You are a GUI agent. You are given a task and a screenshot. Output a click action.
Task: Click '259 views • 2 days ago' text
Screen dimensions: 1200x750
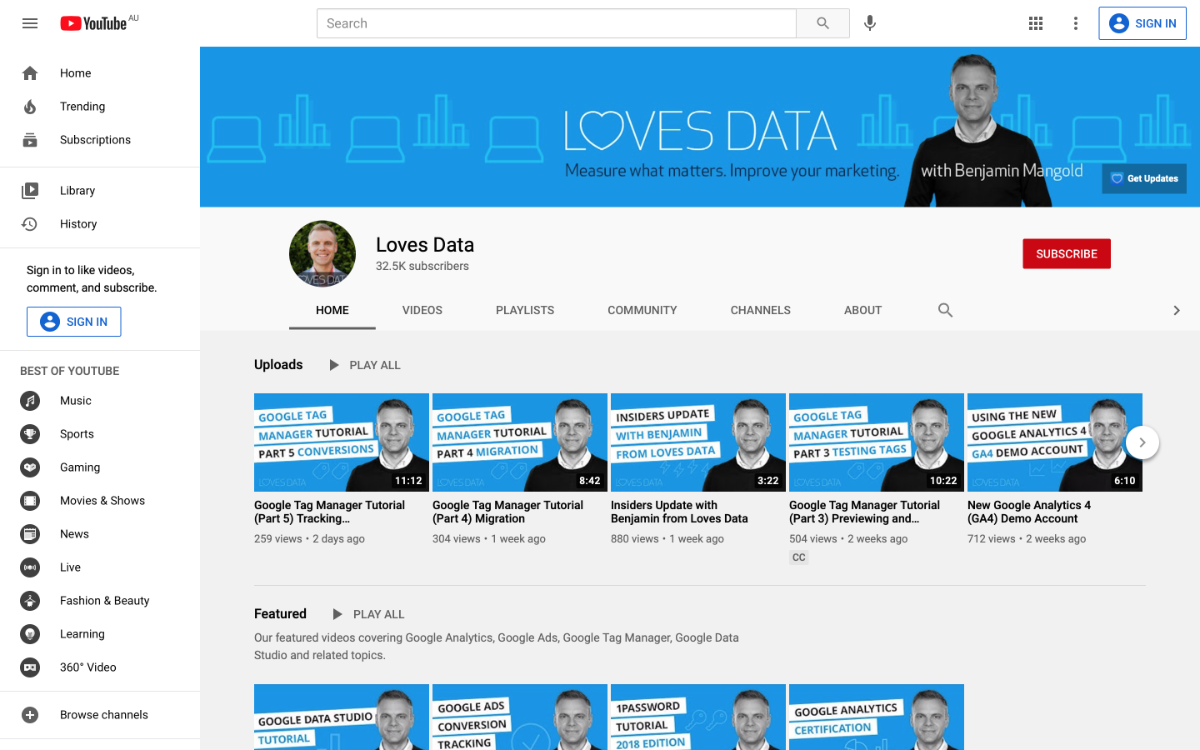point(309,539)
